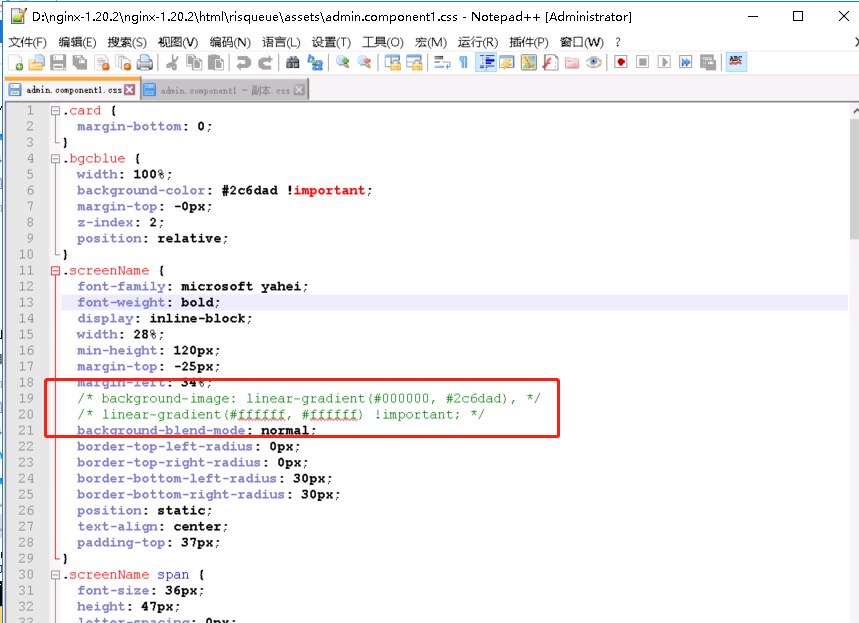
Task: Save the current file with Save icon
Action: 58,63
